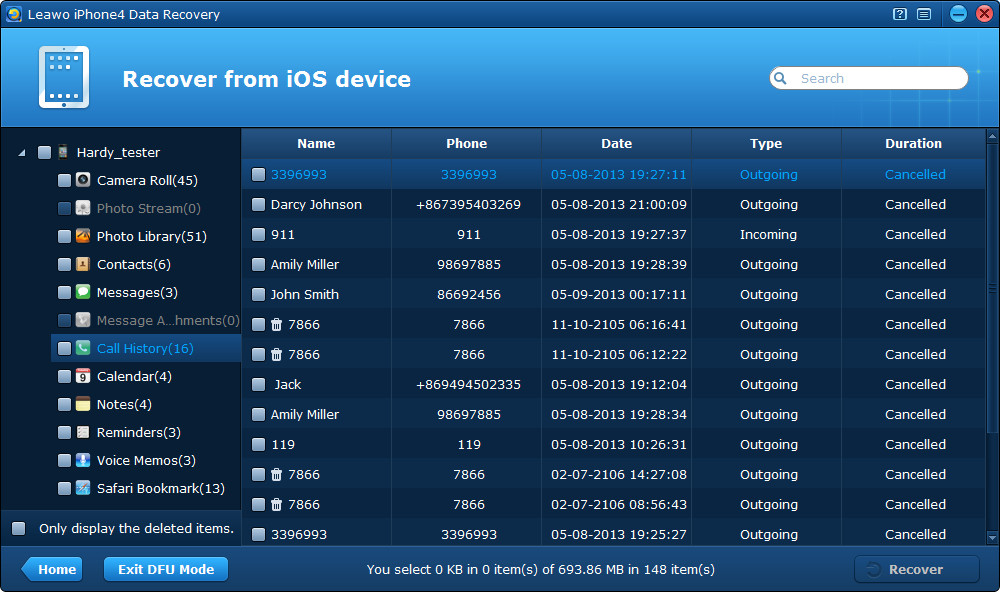Viewport: 1000px width, 592px height.
Task: Click the Exit DFU Mode button
Action: coord(166,569)
